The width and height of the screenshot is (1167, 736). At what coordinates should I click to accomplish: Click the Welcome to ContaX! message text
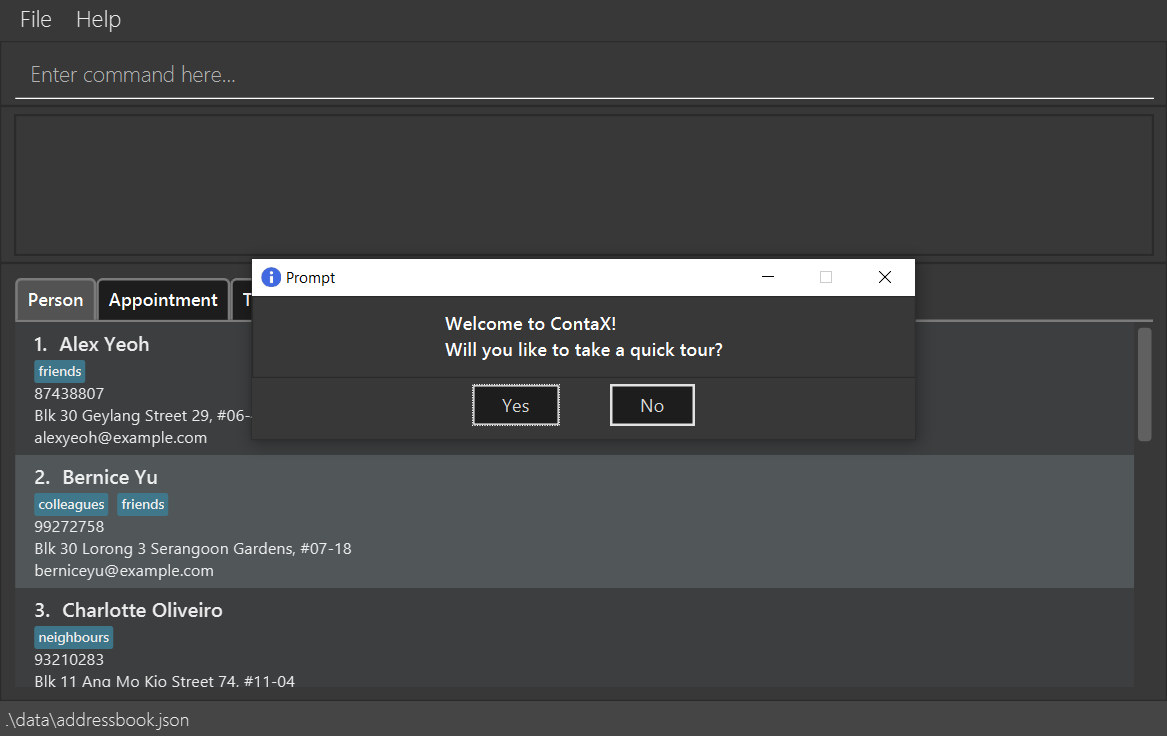coord(531,324)
